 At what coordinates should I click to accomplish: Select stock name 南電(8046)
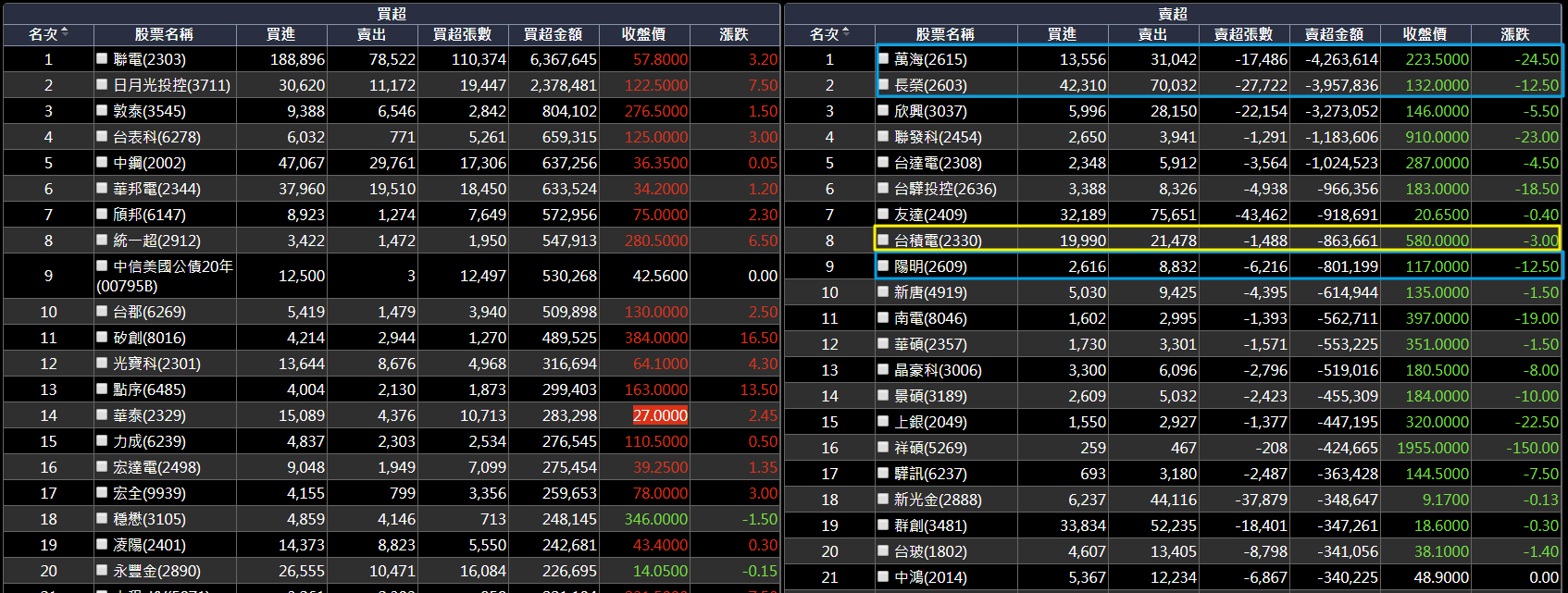(x=930, y=318)
